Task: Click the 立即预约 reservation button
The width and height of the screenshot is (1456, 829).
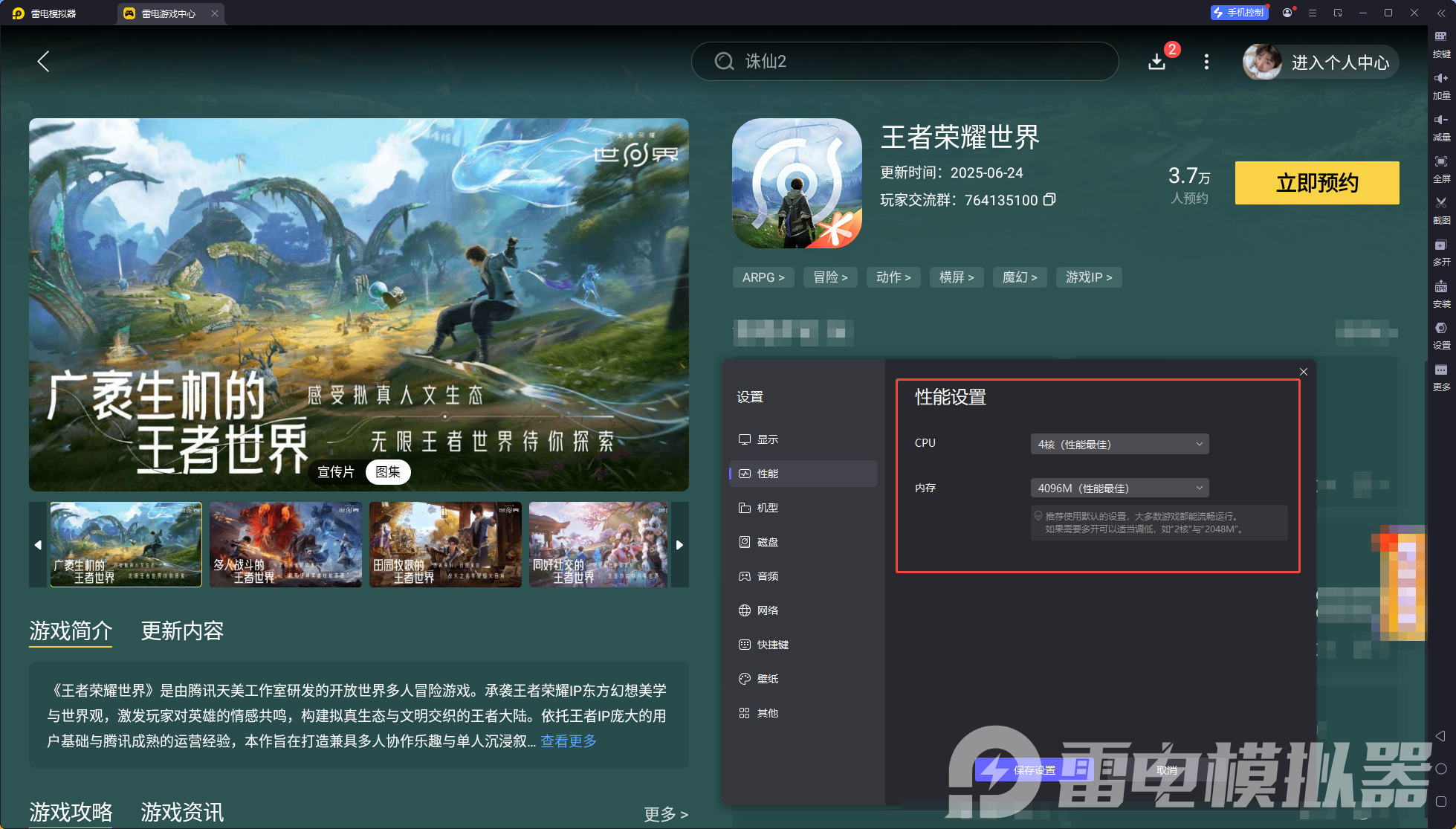Action: [1316, 183]
